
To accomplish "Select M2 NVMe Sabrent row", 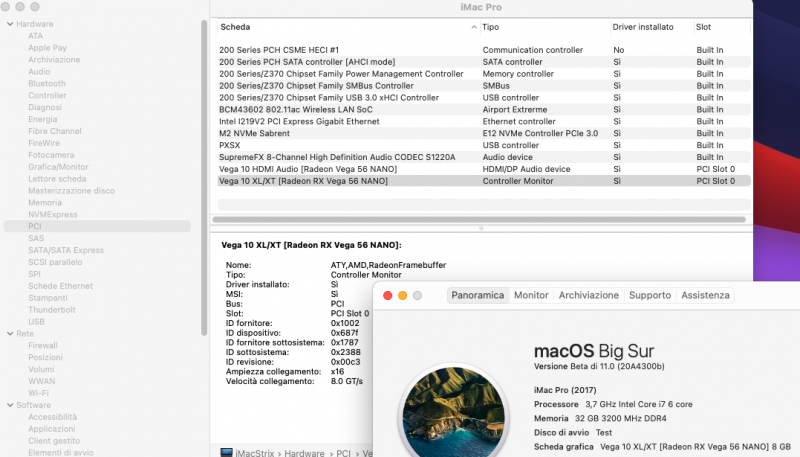I will 484,133.
